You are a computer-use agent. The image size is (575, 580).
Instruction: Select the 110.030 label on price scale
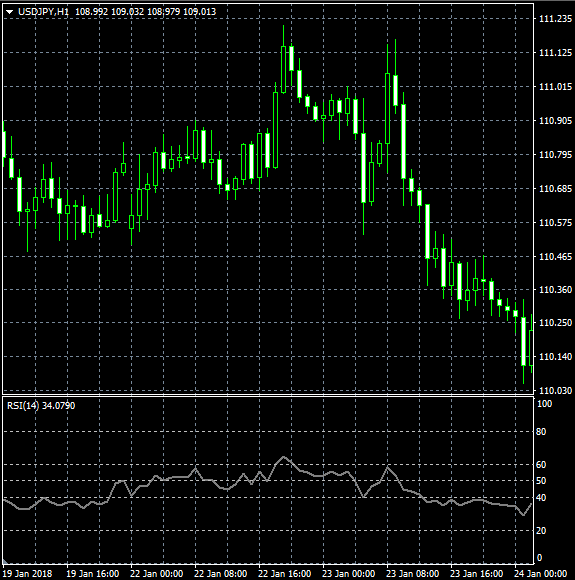555,390
